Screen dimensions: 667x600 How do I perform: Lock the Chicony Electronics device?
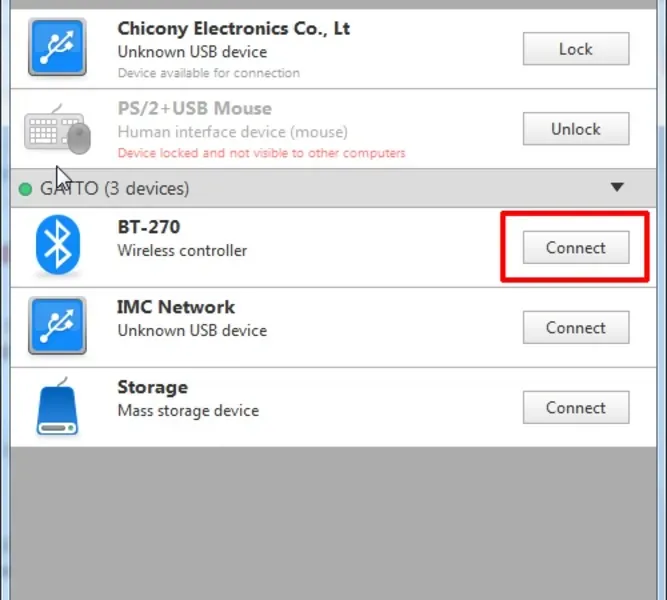coord(576,48)
